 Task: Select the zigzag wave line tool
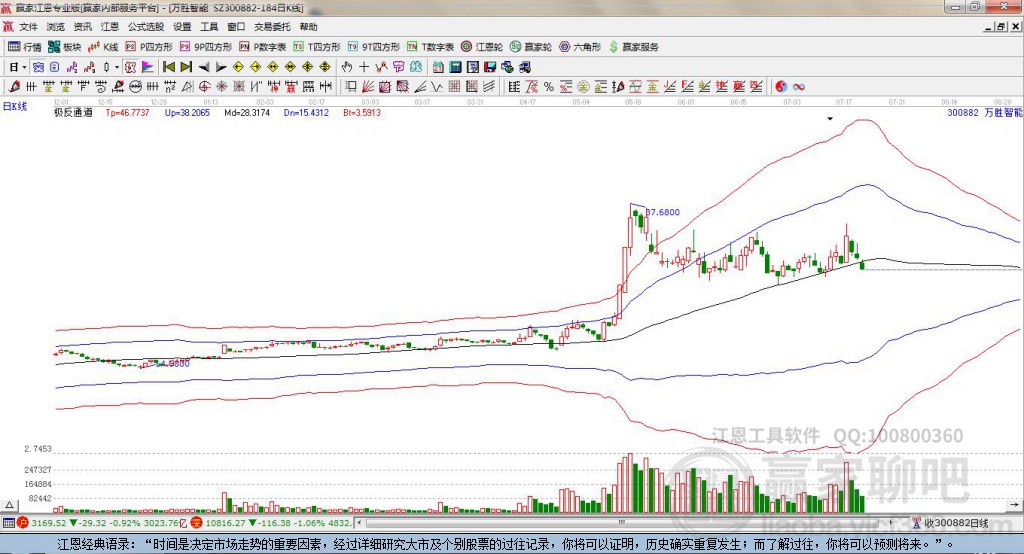436,86
